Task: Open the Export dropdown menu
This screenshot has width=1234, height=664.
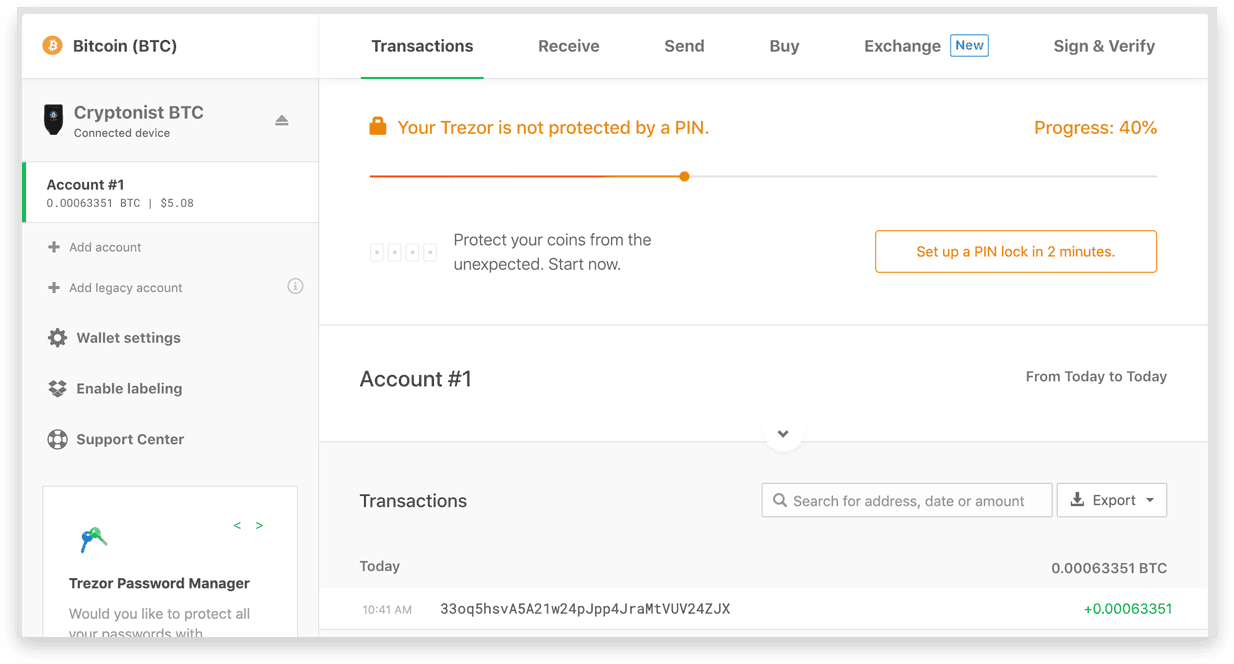Action: tap(1112, 500)
